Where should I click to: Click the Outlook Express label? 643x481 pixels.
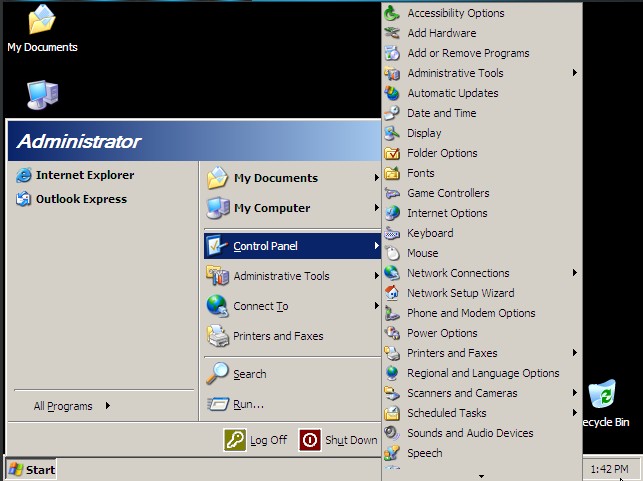click(81, 199)
